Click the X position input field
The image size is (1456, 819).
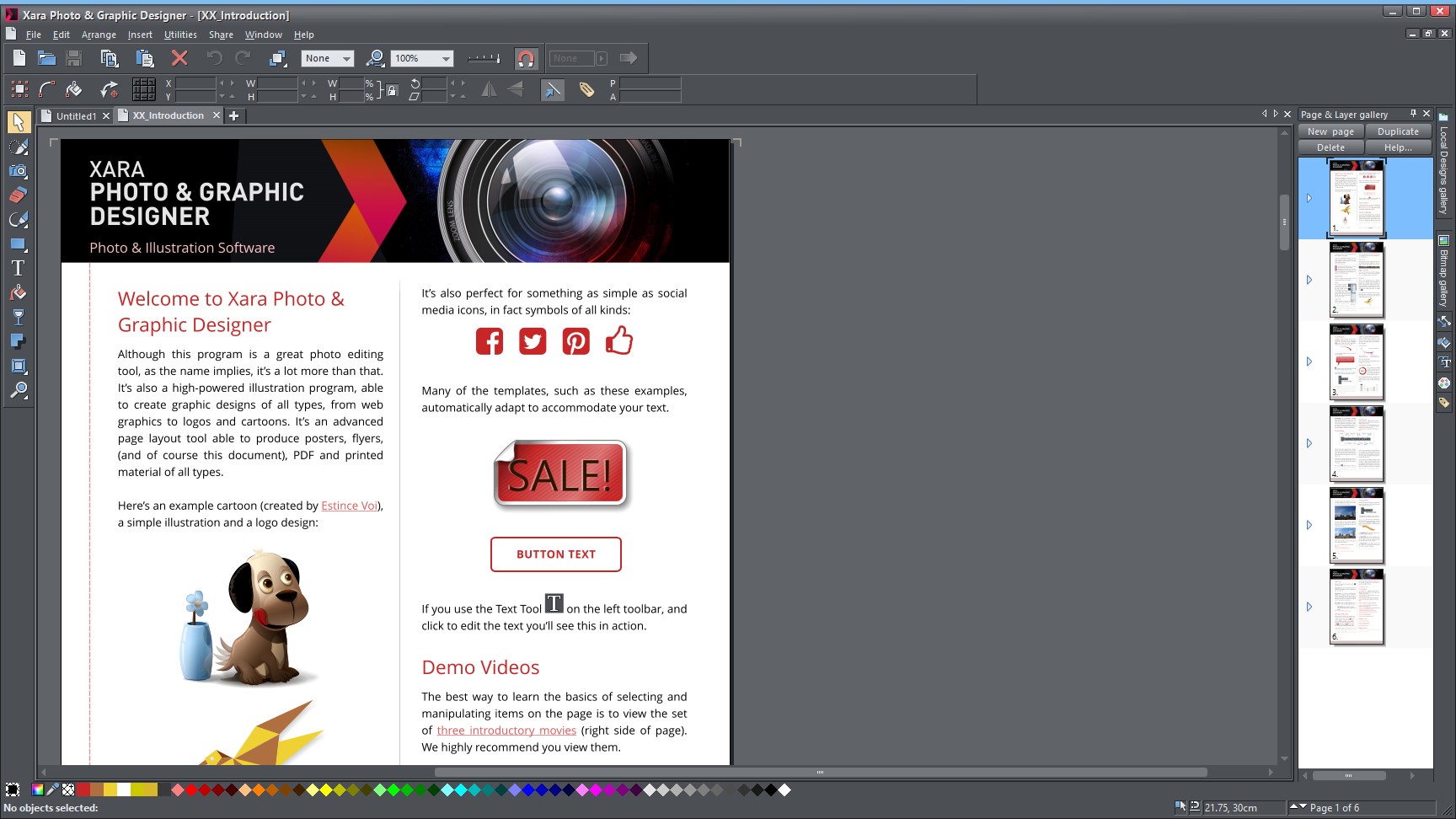196,83
